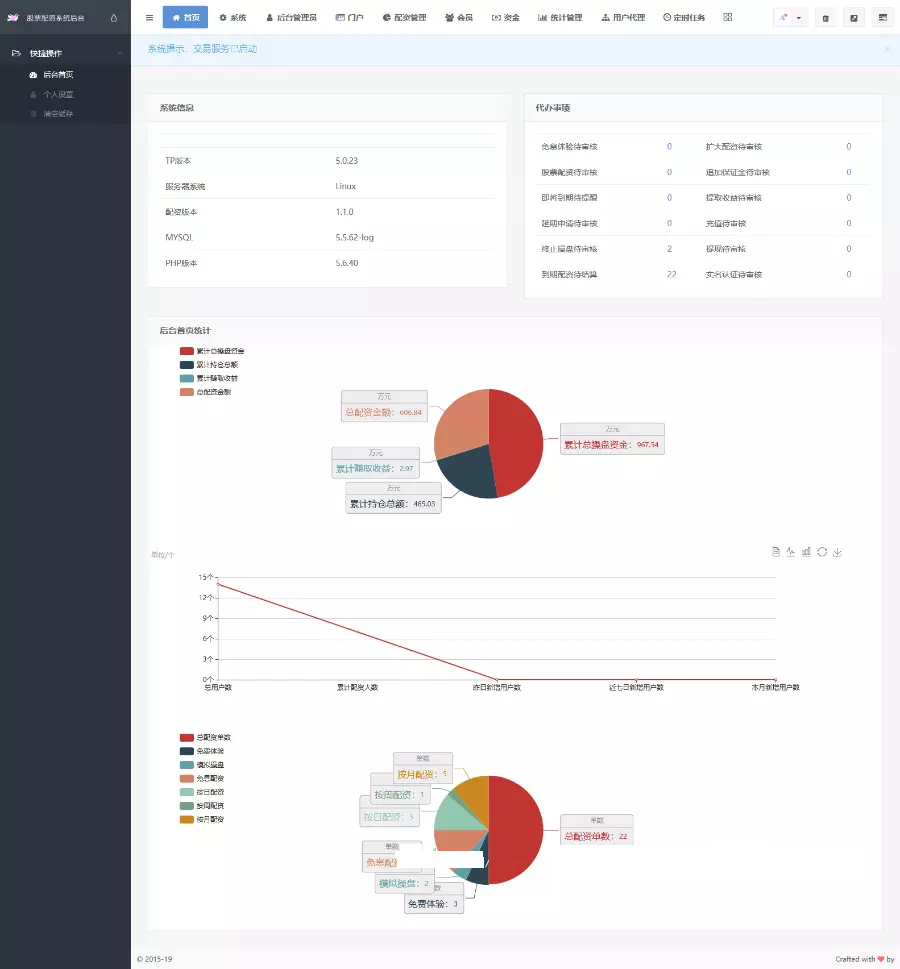Click 个人设置 link in sidebar
The height and width of the screenshot is (969, 900).
(58, 94)
